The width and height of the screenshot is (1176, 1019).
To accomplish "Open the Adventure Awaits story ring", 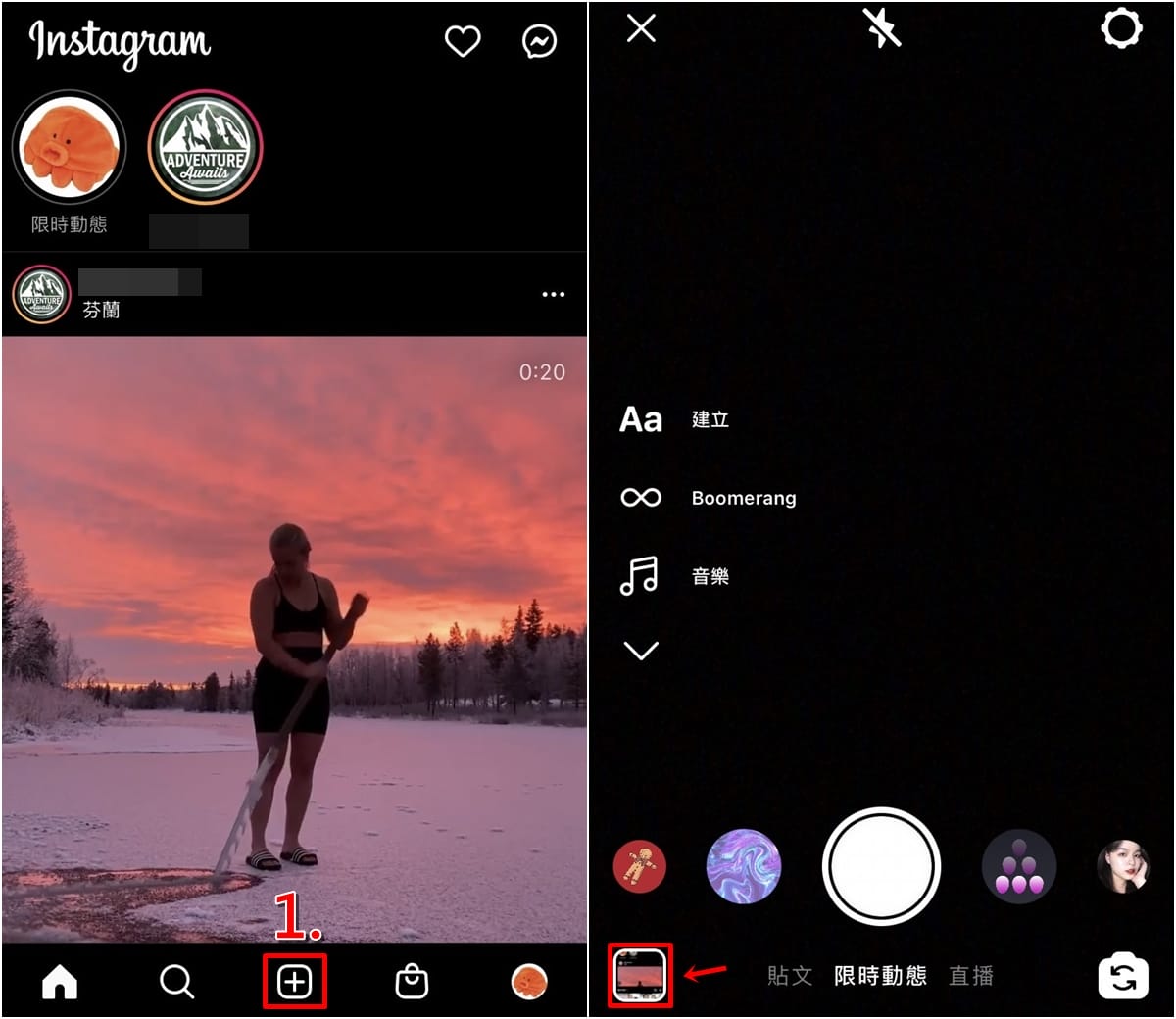I will click(x=205, y=149).
